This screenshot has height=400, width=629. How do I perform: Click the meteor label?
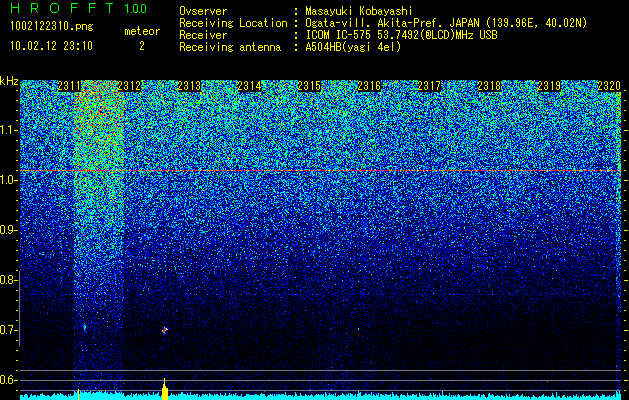[x=142, y=31]
